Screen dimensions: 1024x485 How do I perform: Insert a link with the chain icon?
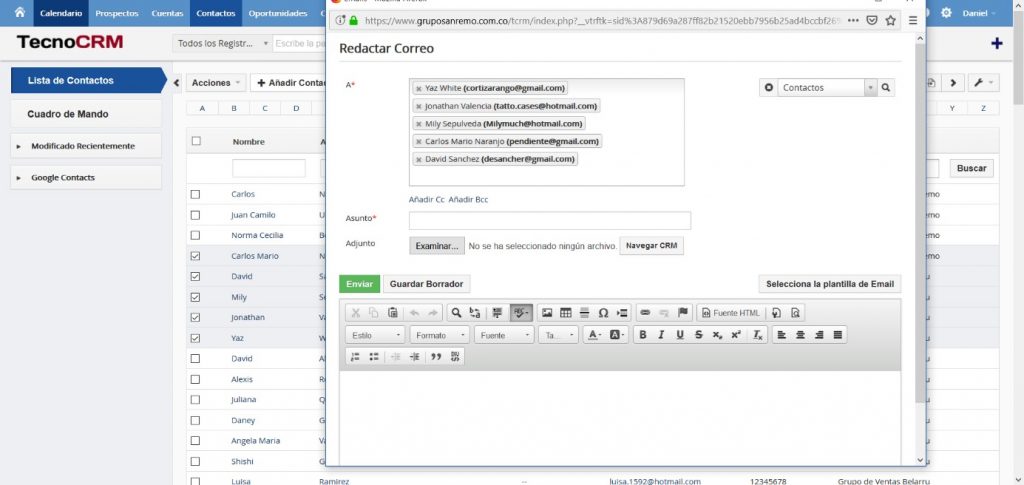click(645, 313)
